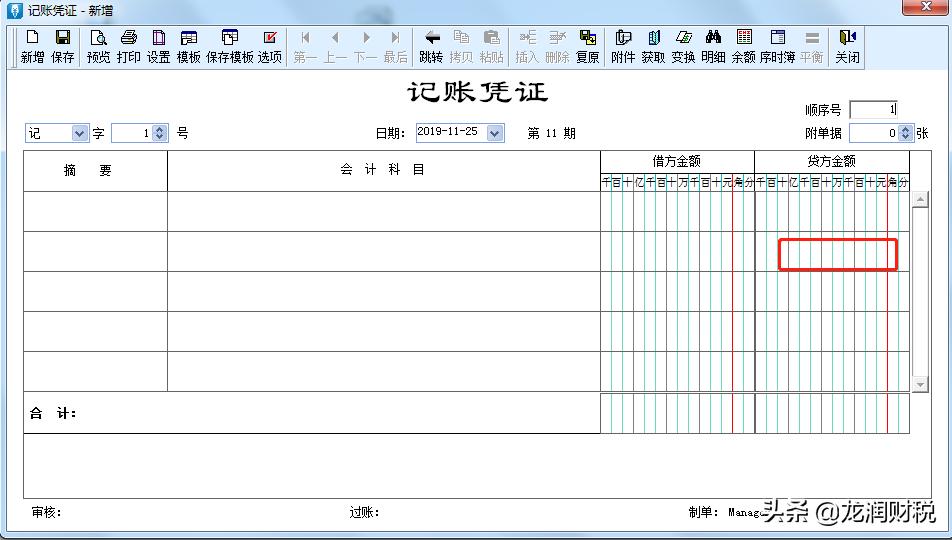The width and height of the screenshot is (952, 540).
Task: Click the 会计科目 column header
Action: click(384, 171)
